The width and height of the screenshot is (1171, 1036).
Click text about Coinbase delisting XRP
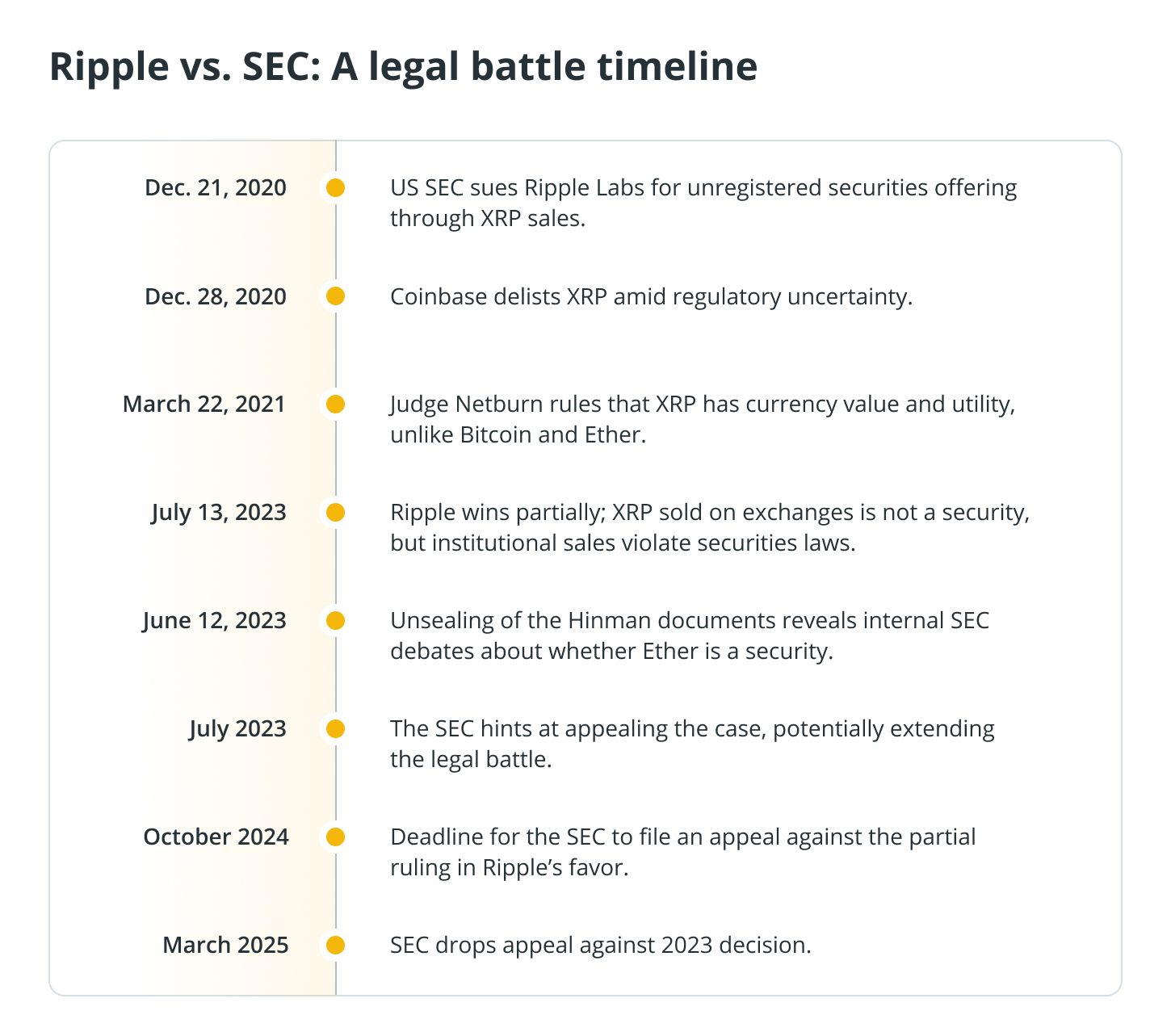(x=651, y=296)
